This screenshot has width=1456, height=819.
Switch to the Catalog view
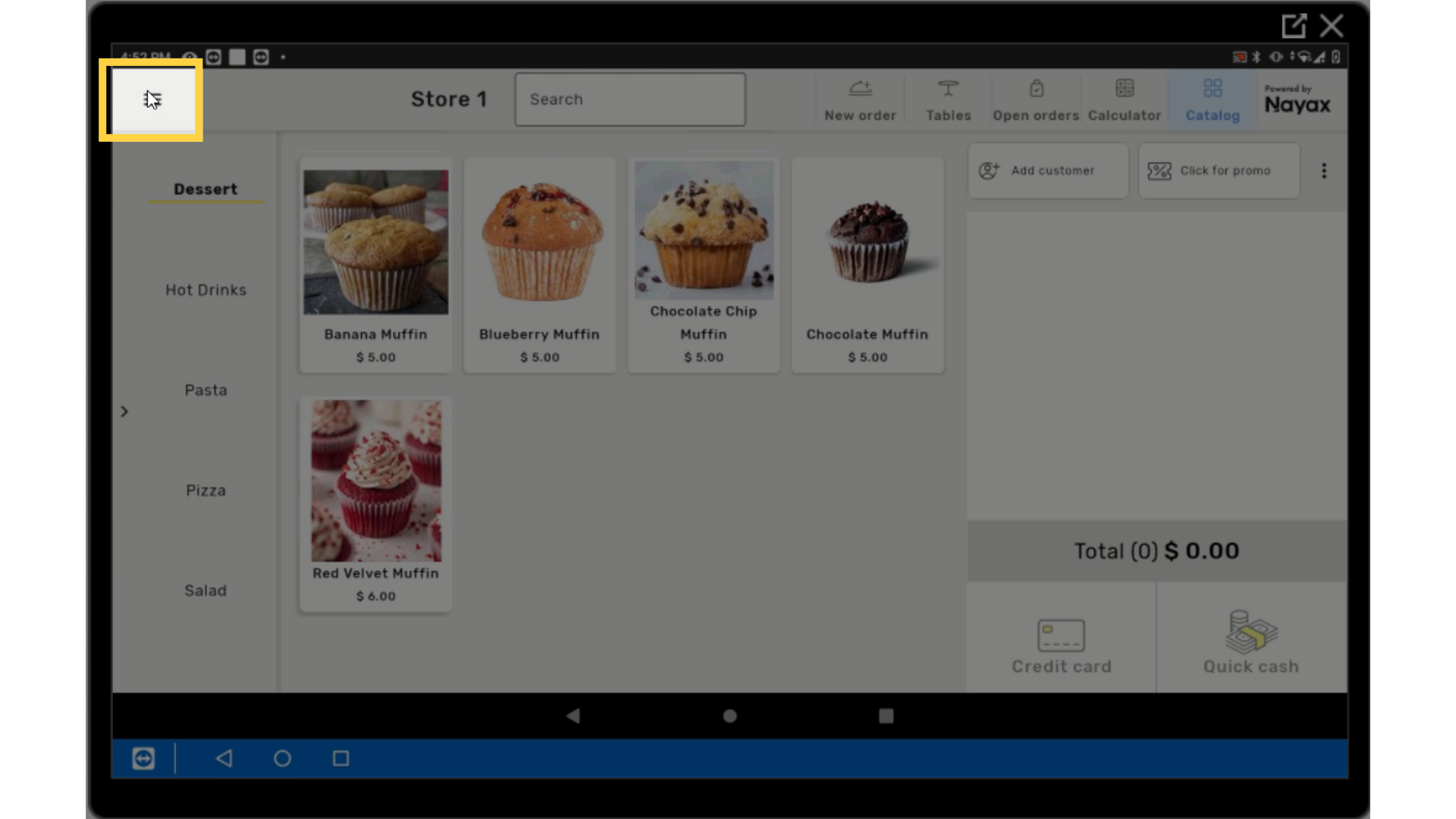[1213, 100]
